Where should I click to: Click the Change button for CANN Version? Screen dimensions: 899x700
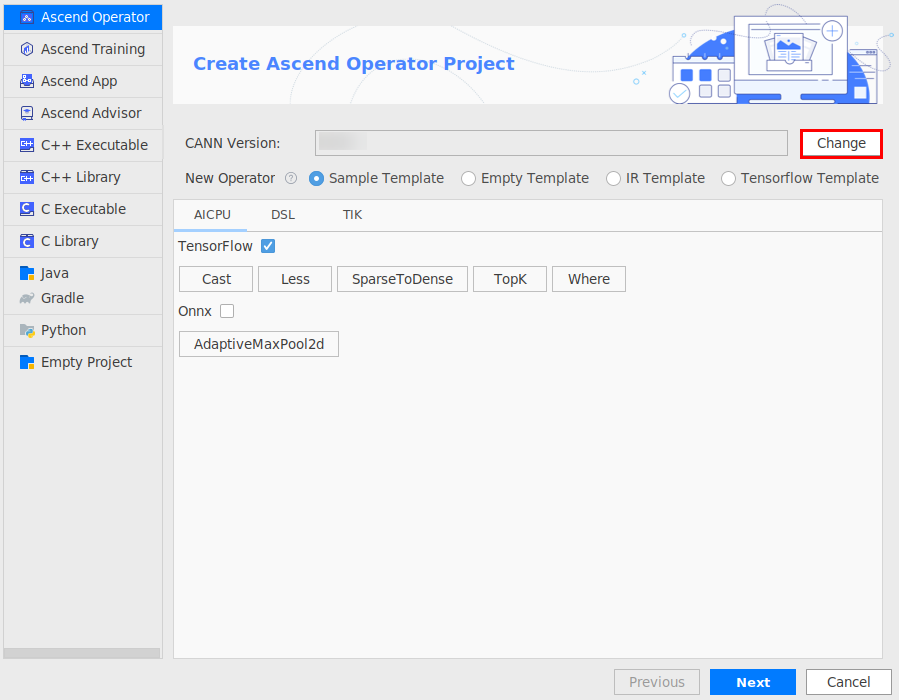(841, 143)
